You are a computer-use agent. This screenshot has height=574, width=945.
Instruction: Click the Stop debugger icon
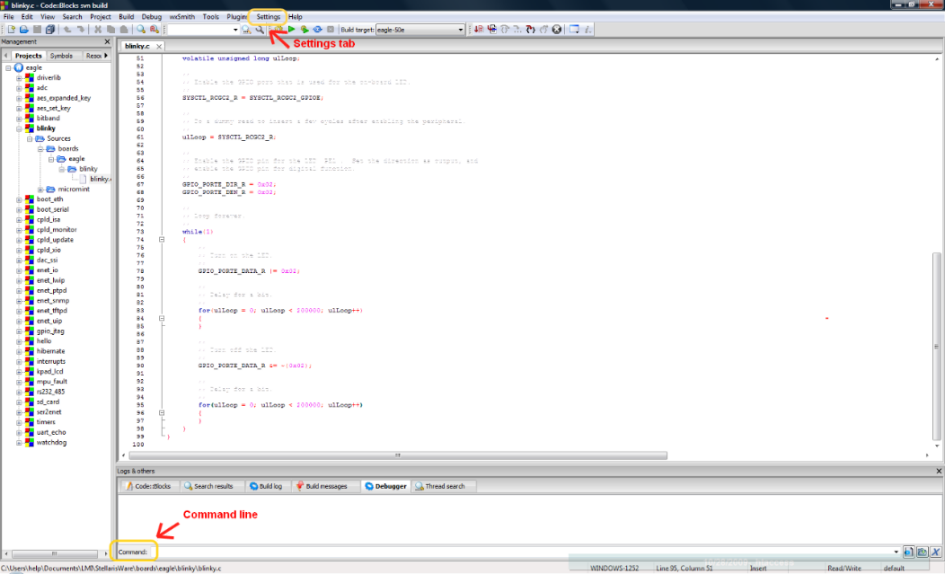(557, 30)
